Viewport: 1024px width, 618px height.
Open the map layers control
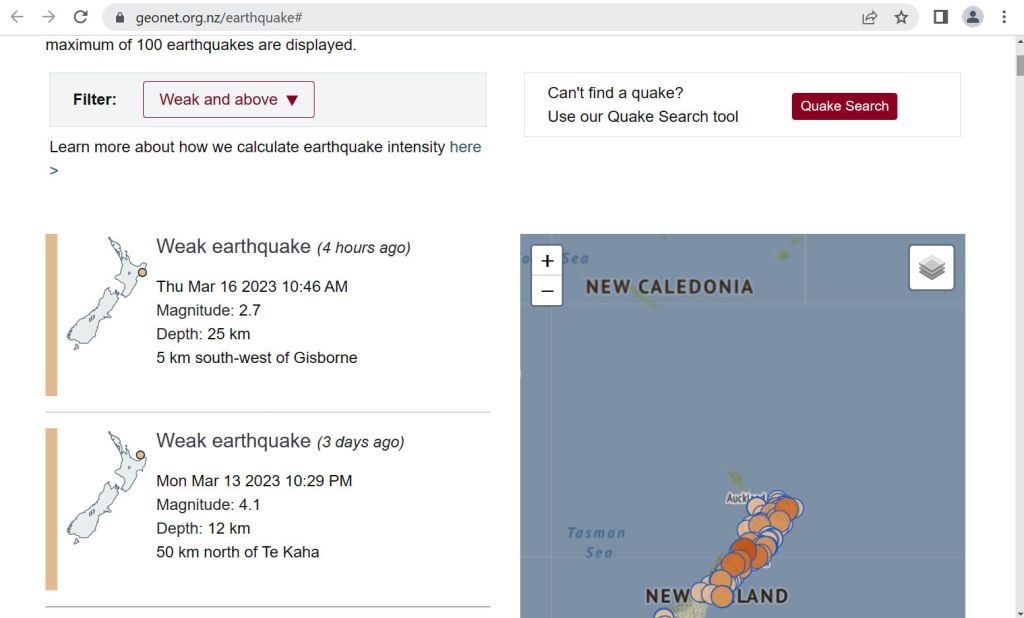point(931,268)
